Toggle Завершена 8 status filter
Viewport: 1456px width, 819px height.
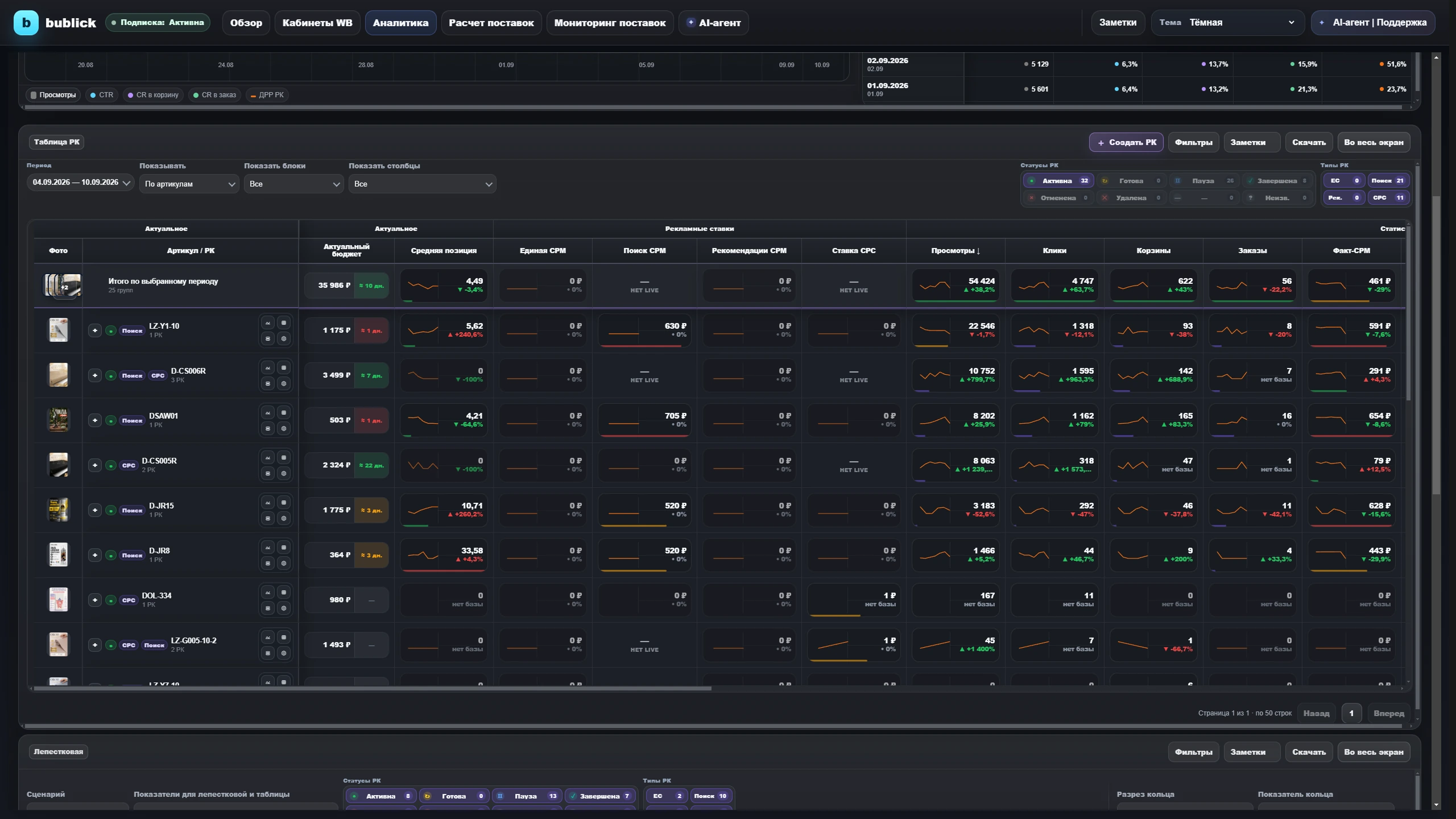[1277, 181]
